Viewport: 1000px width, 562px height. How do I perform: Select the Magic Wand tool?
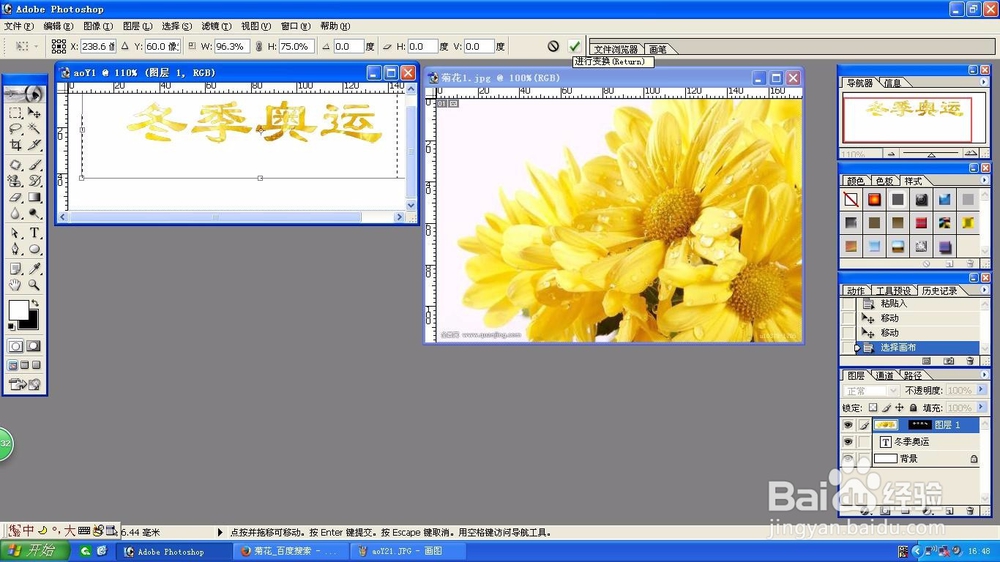pyautogui.click(x=34, y=129)
